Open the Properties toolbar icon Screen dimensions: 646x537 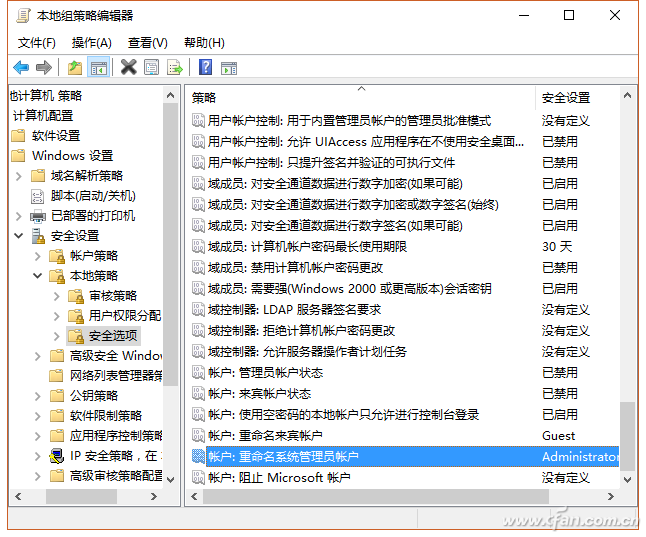click(152, 67)
